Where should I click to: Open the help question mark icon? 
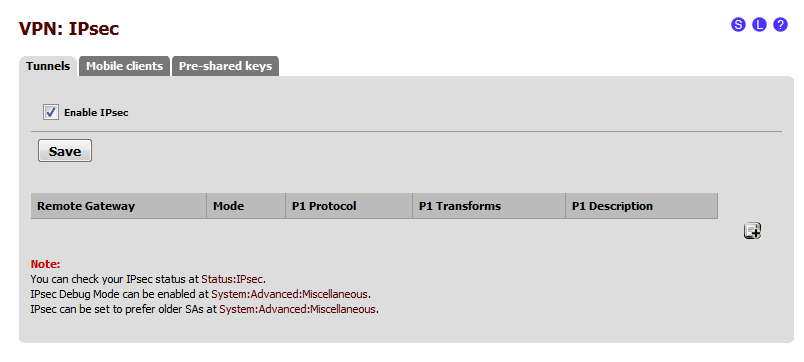tap(780, 25)
